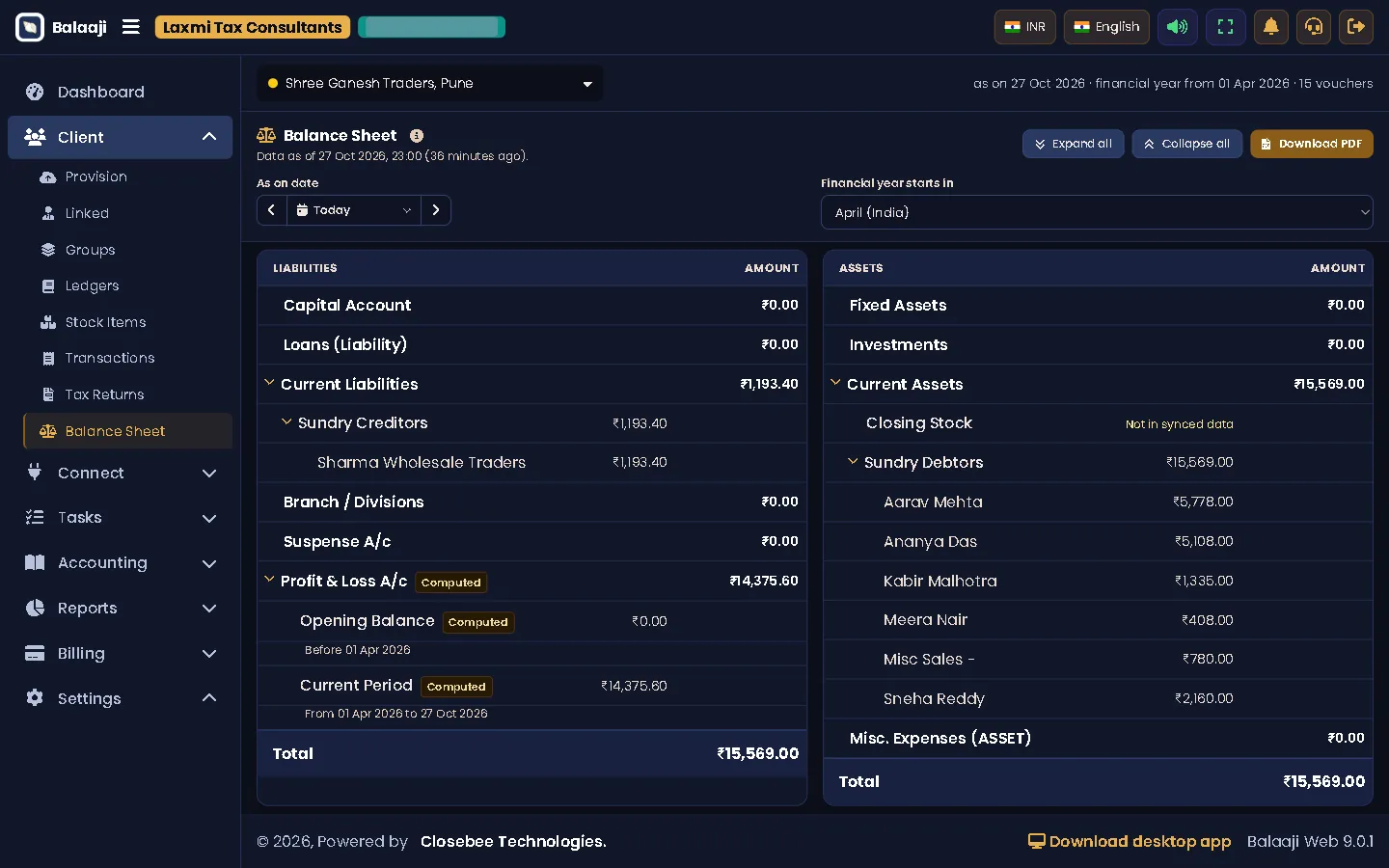The width and height of the screenshot is (1389, 868).
Task: Enter fullscreen mode via the expand icon
Action: [x=1225, y=27]
